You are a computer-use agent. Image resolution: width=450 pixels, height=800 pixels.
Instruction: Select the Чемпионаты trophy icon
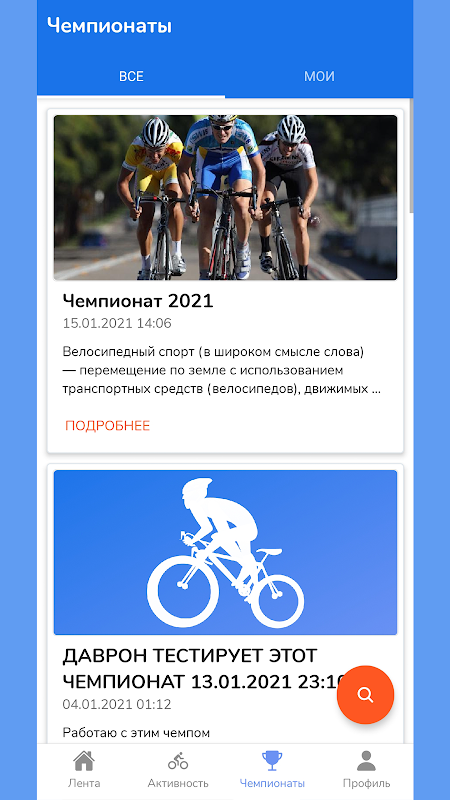tap(272, 761)
